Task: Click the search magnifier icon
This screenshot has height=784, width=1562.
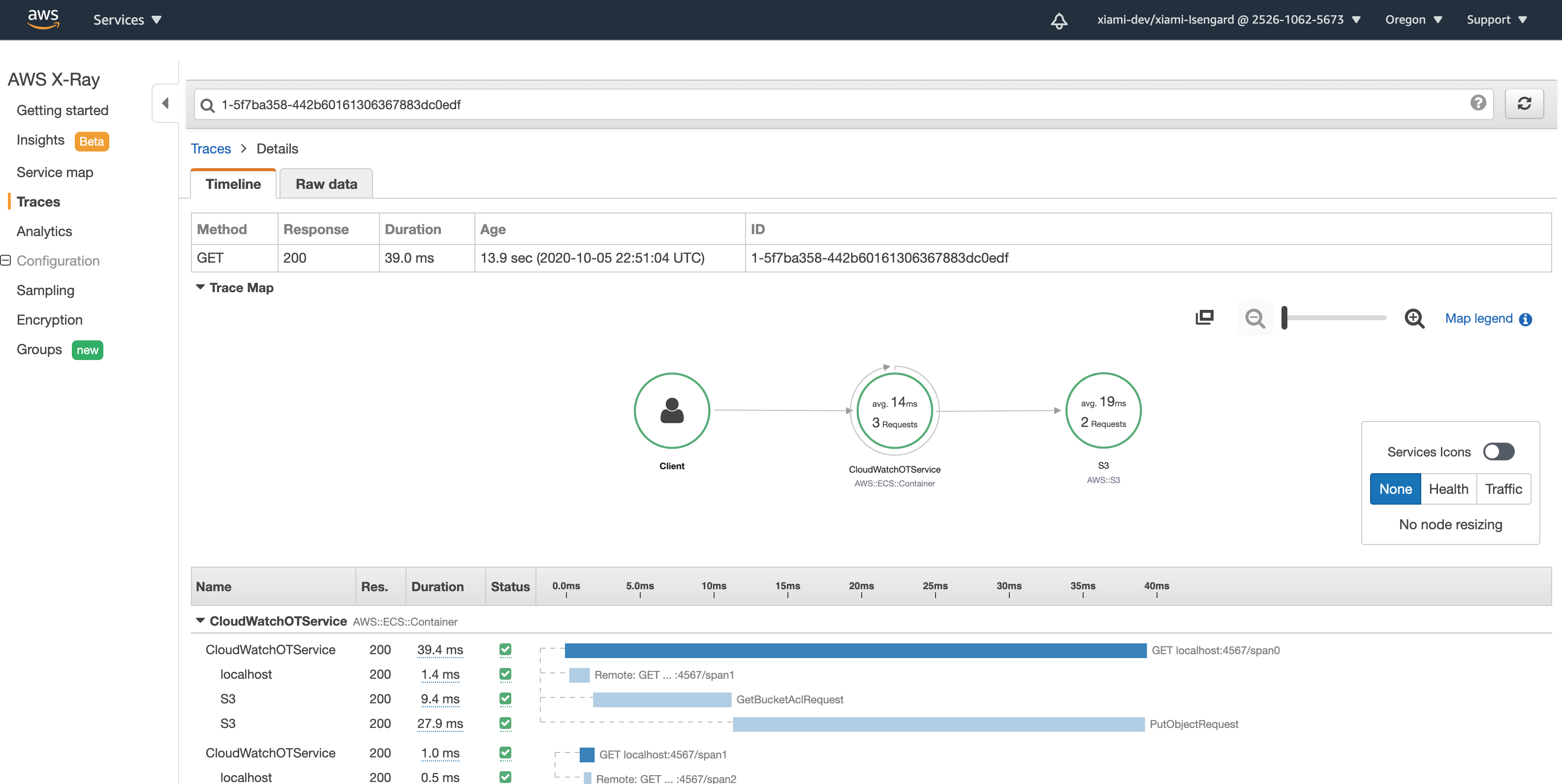Action: pos(207,105)
